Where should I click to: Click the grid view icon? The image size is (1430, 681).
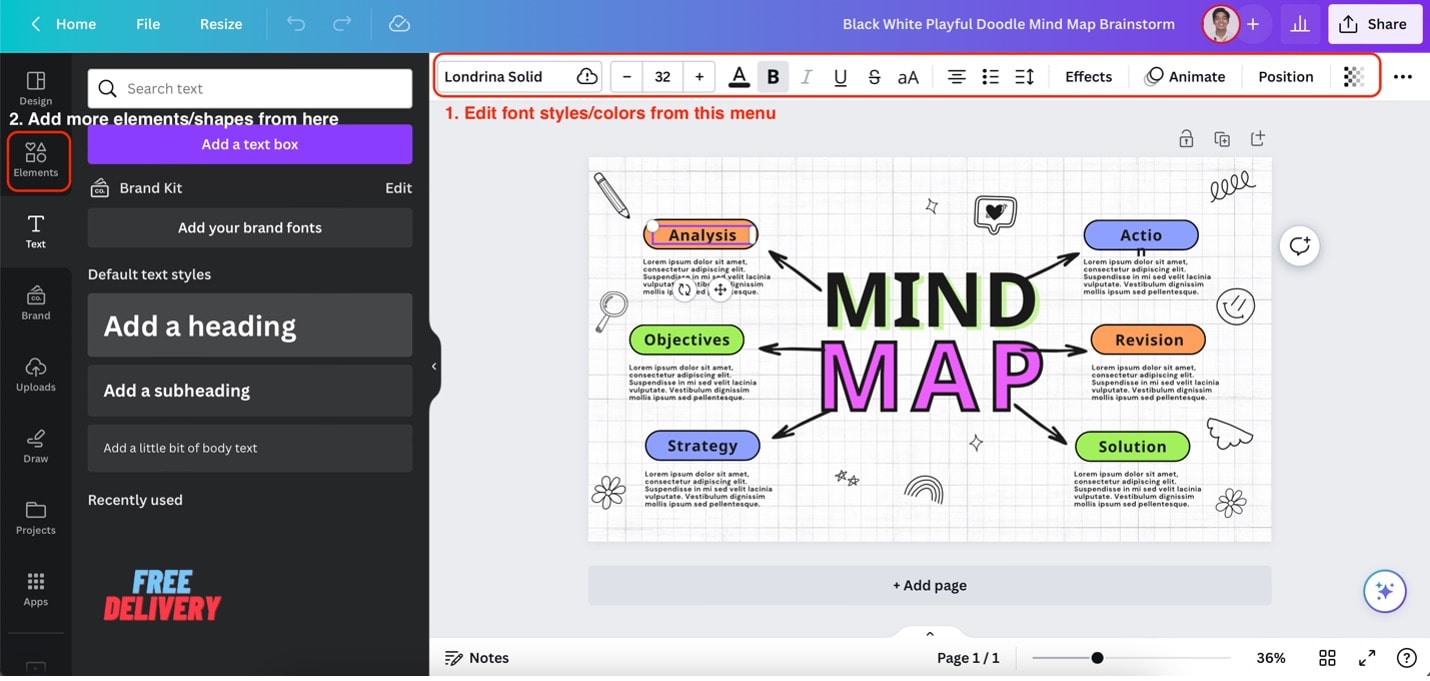point(1327,658)
